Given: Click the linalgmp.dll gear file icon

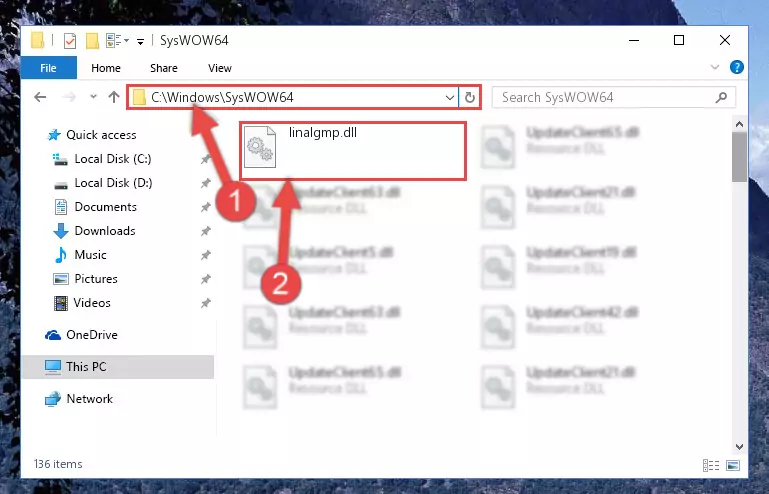Looking at the screenshot, I should (x=260, y=147).
